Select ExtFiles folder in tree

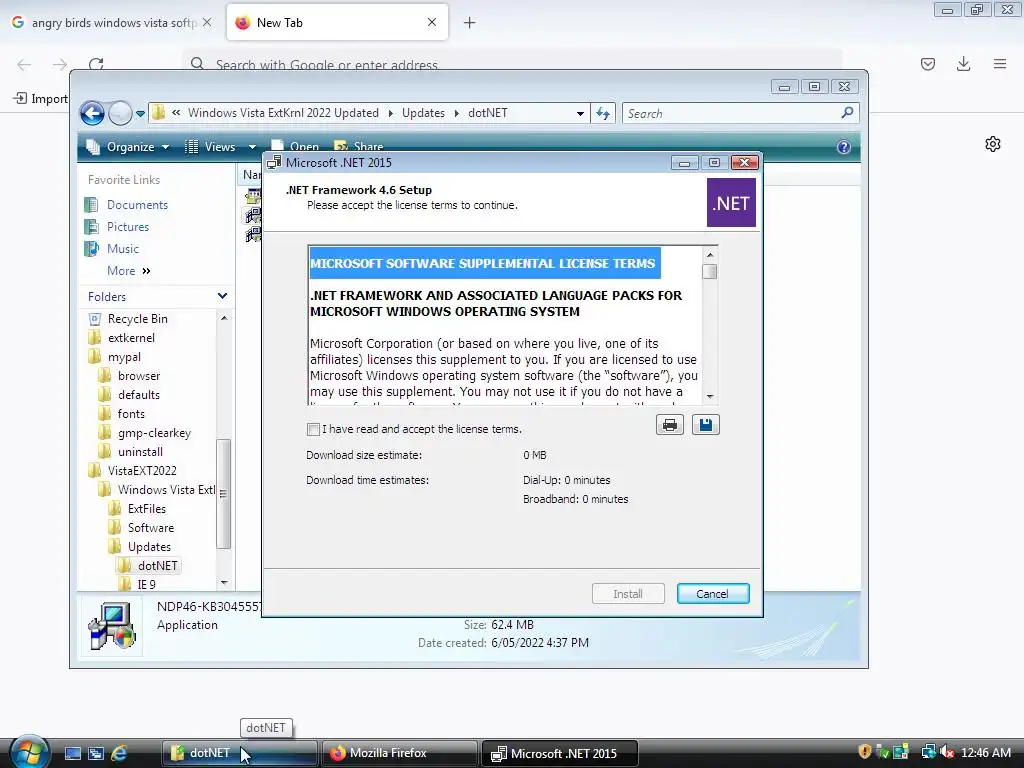tap(146, 509)
